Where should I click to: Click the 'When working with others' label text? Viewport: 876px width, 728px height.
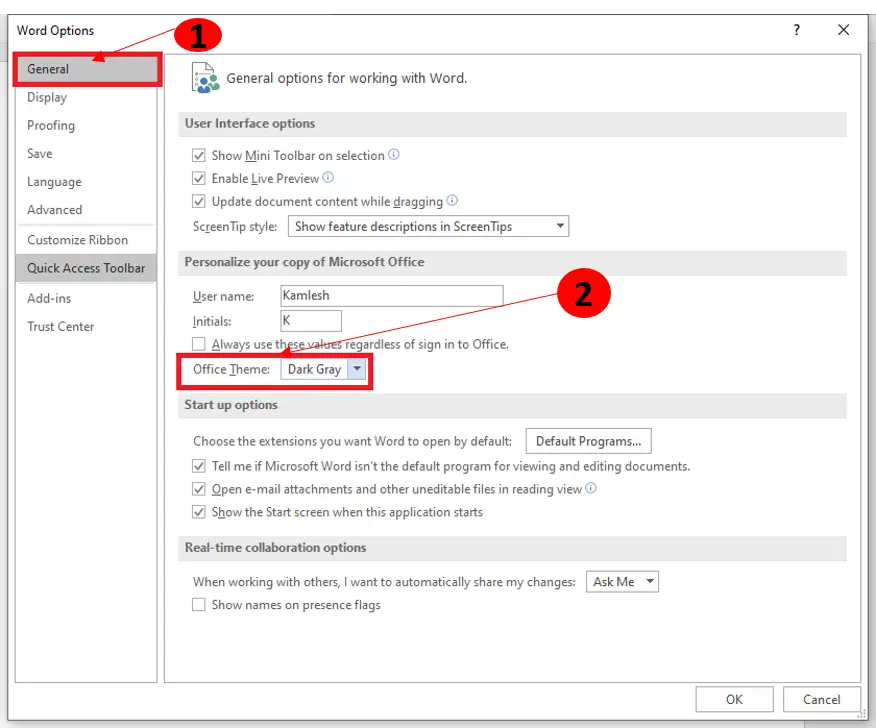tap(384, 582)
